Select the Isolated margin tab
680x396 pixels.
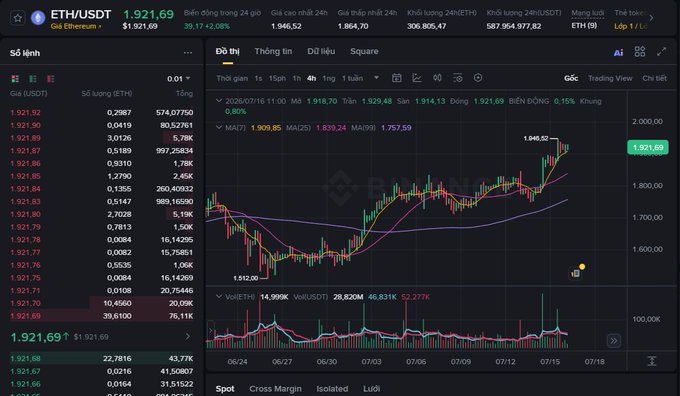[332, 389]
